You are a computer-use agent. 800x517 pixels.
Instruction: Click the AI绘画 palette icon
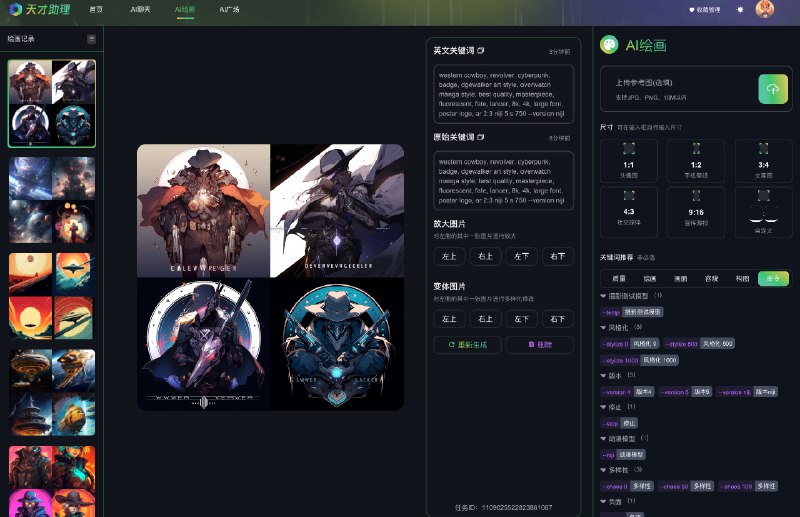[x=609, y=45]
